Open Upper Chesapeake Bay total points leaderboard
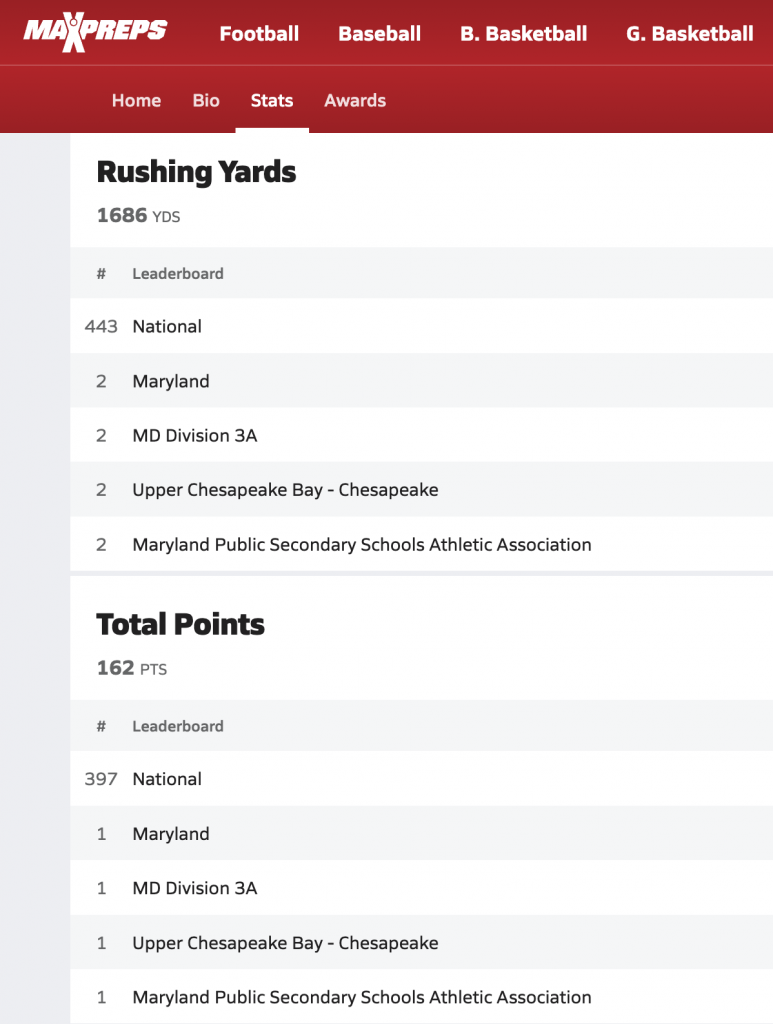 pyautogui.click(x=285, y=943)
